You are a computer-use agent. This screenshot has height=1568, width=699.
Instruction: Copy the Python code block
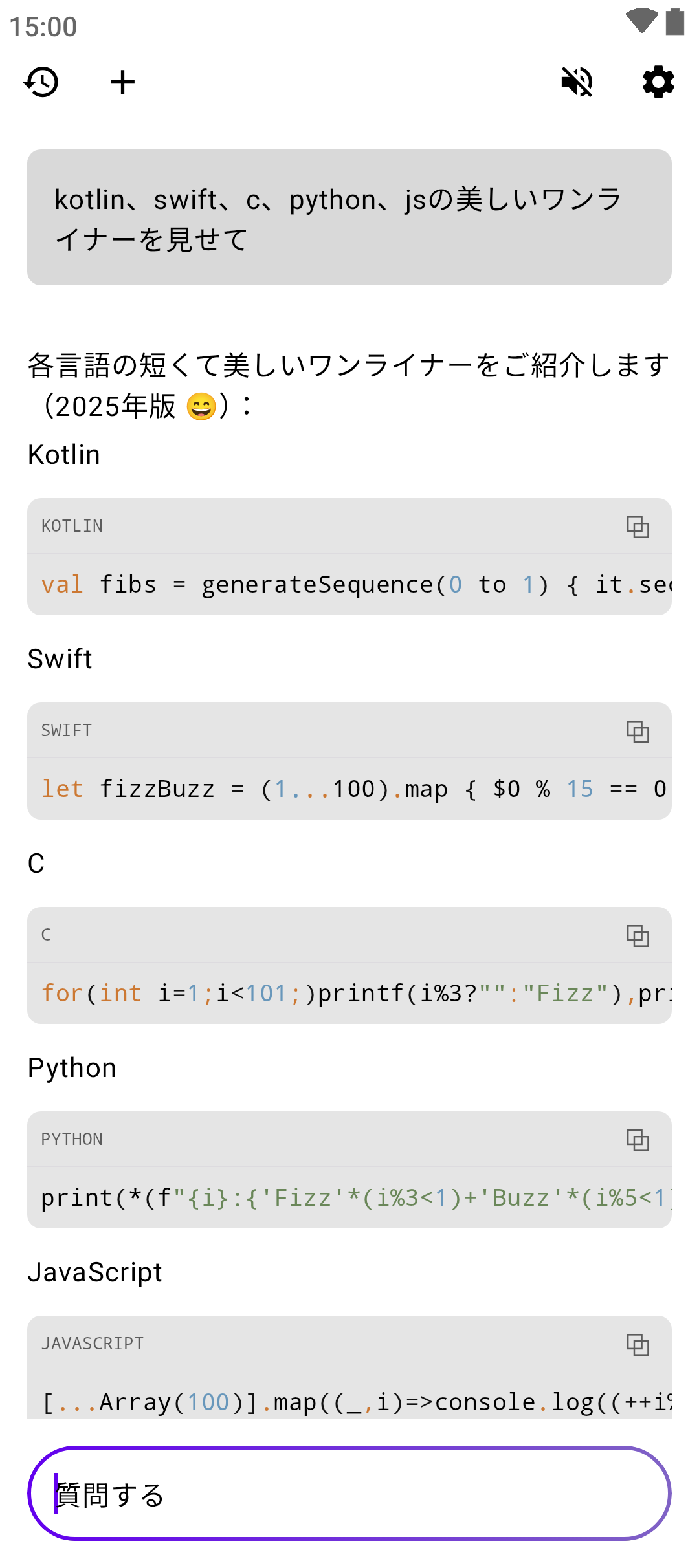(x=638, y=1140)
